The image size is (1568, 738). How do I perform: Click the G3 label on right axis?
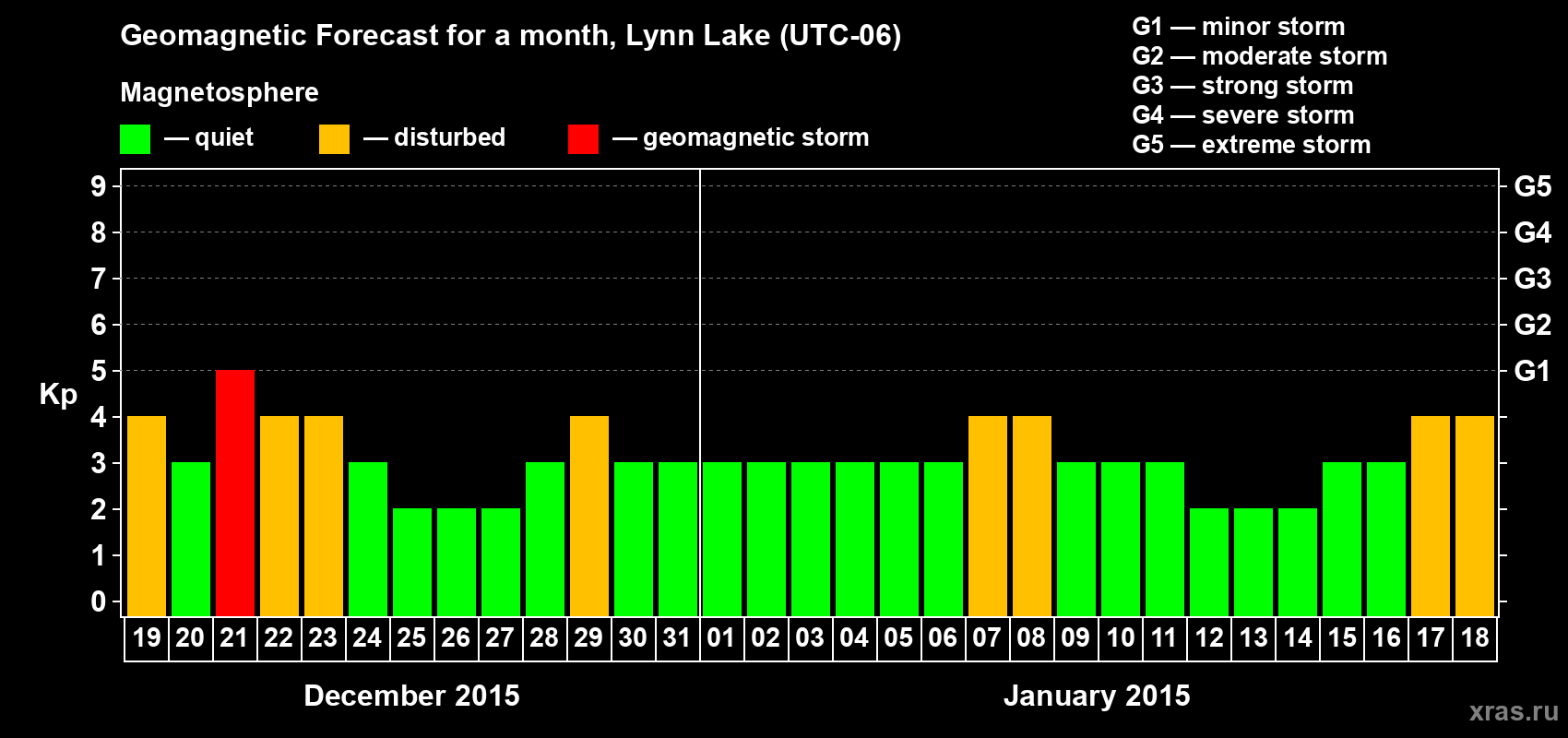coord(1533,279)
